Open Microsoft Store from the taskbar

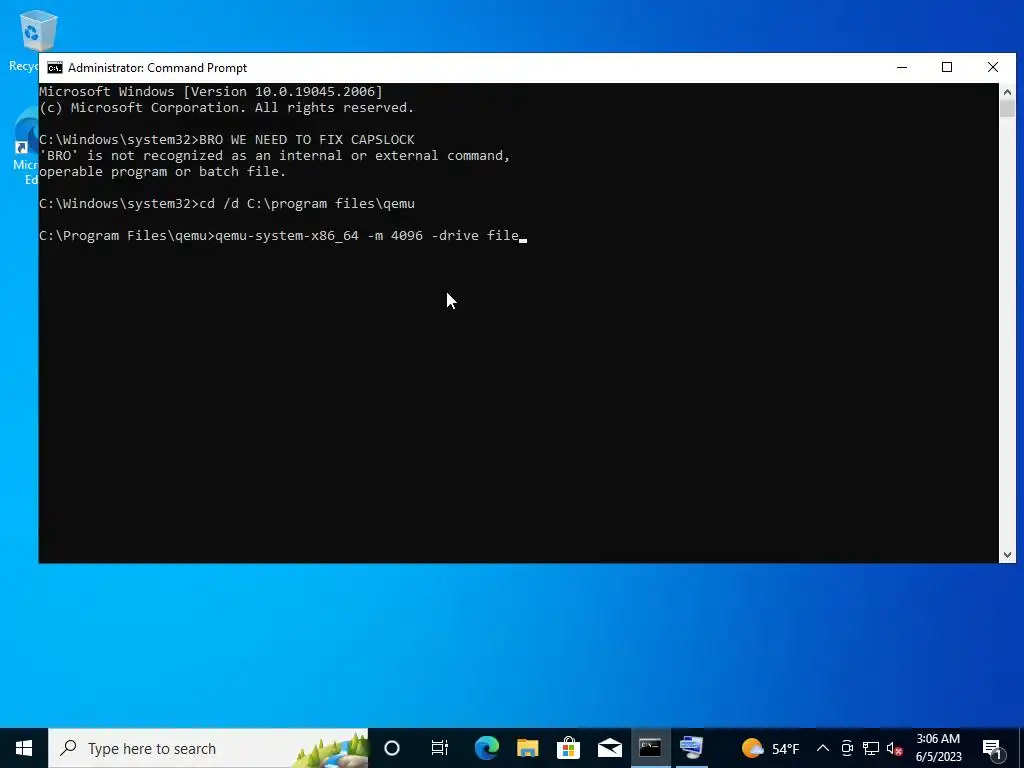tap(569, 748)
